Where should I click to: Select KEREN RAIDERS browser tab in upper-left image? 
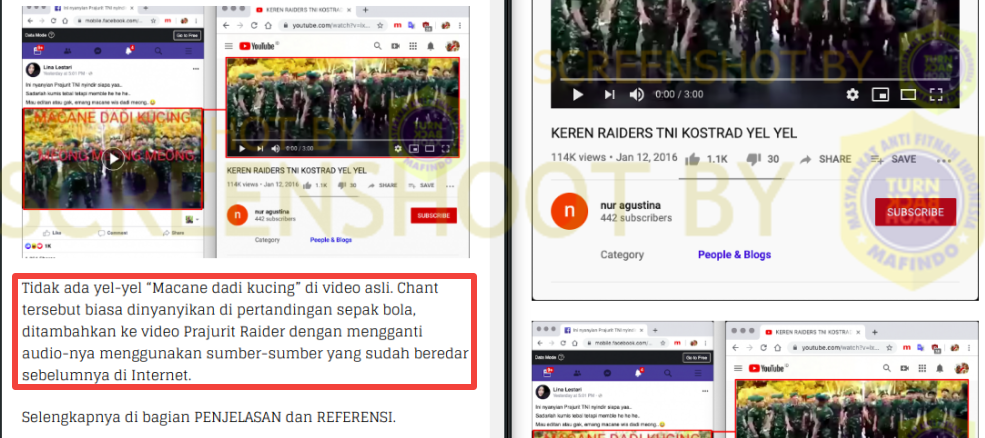pos(305,10)
